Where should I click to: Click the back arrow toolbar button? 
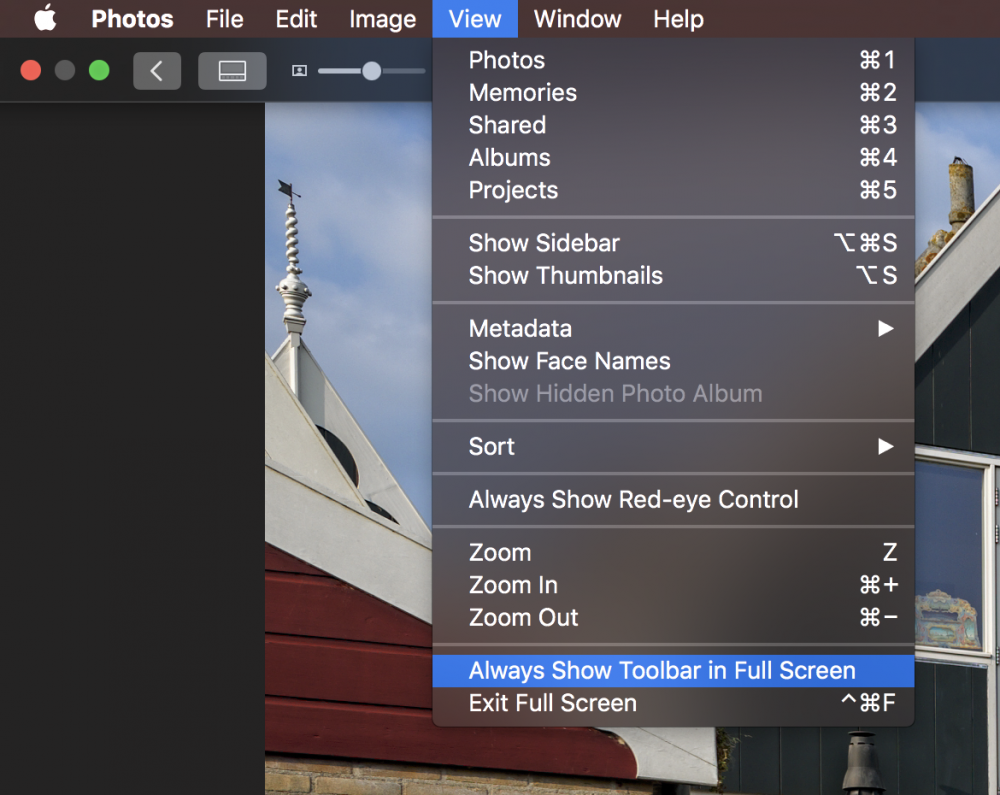[x=157, y=71]
